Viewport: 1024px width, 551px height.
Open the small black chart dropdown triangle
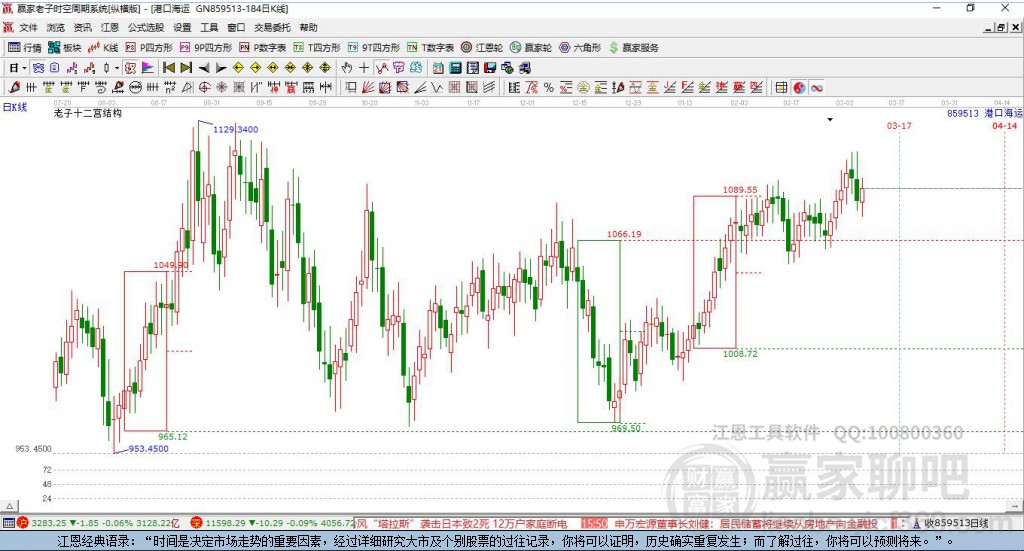coord(830,119)
